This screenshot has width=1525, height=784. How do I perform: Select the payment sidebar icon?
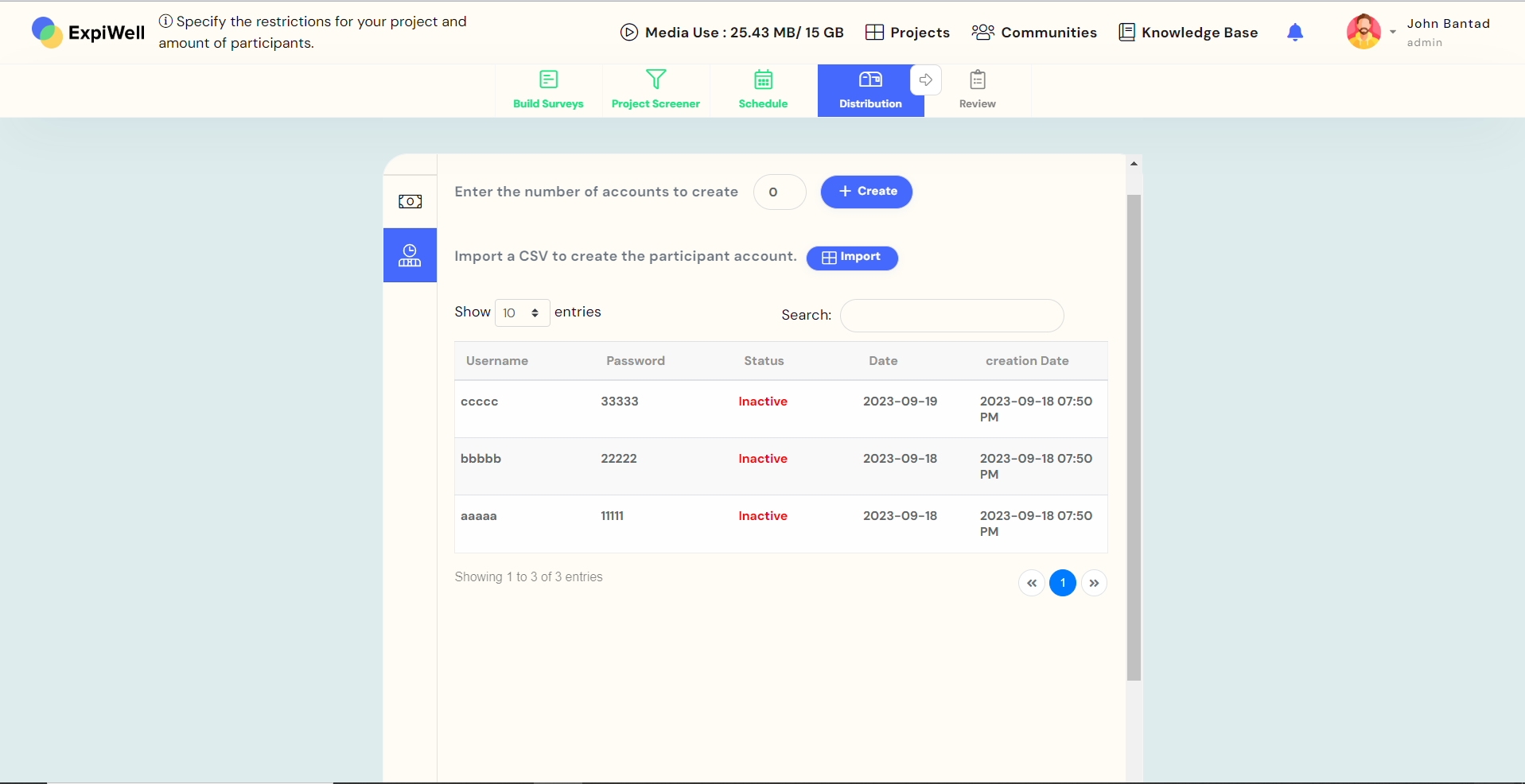click(x=410, y=201)
